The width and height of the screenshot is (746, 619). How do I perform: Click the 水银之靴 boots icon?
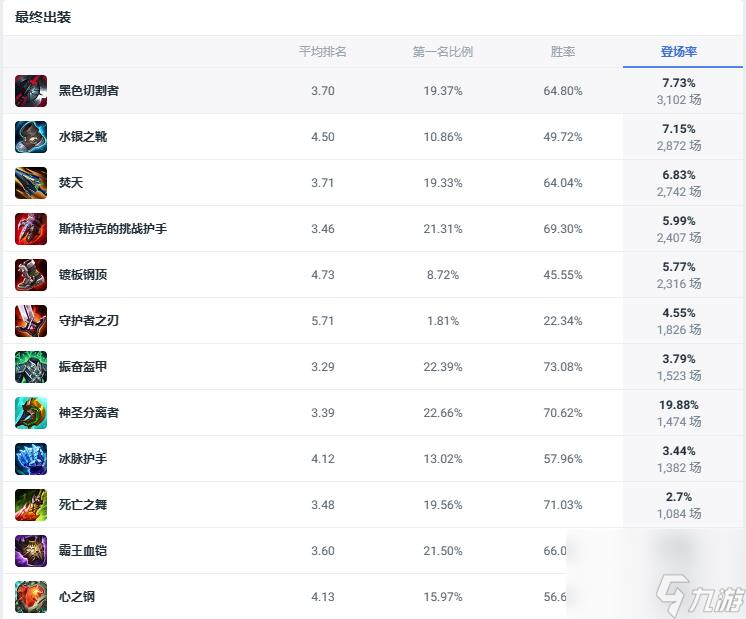31,137
